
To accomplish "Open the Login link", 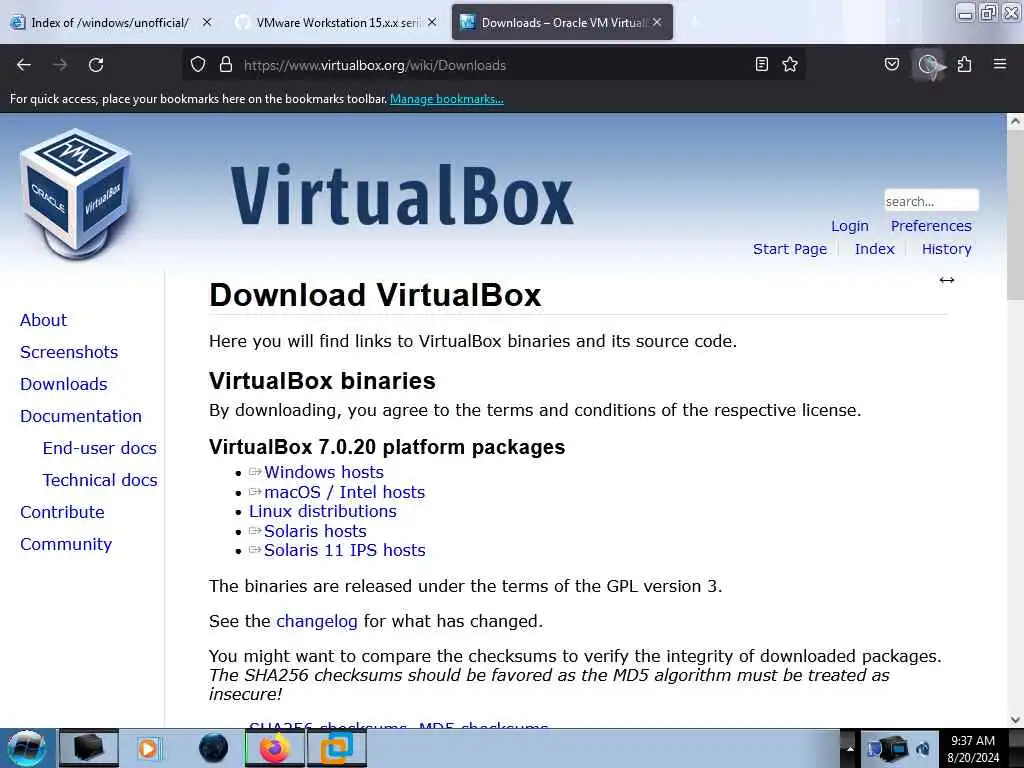I will (x=850, y=226).
